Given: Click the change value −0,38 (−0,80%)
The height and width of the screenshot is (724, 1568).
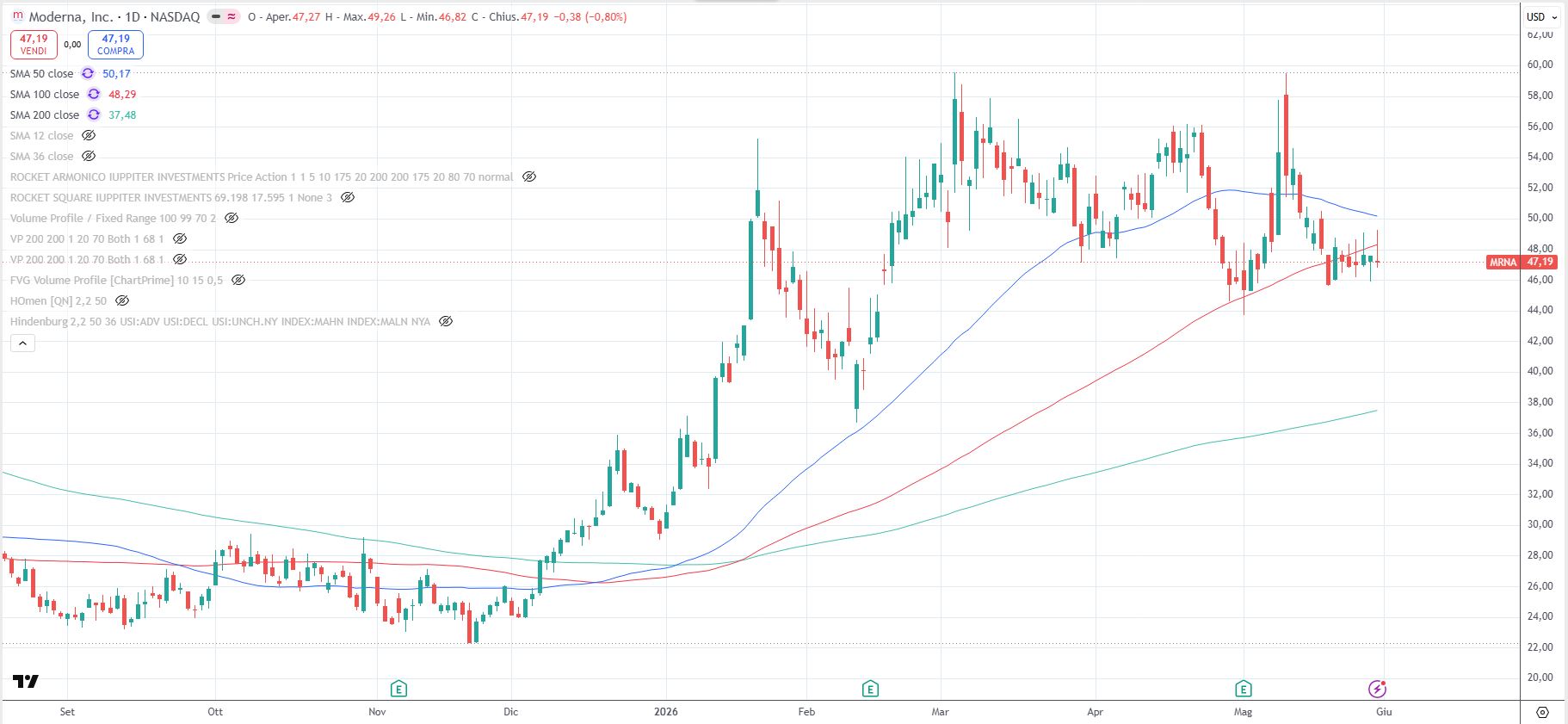Looking at the screenshot, I should coord(590,17).
